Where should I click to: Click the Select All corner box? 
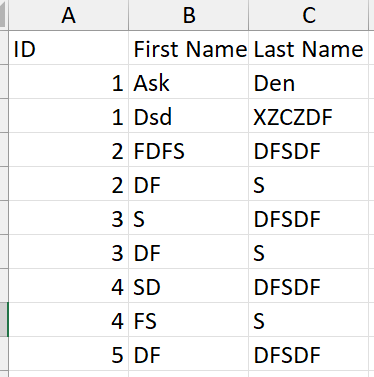click(4, 15)
